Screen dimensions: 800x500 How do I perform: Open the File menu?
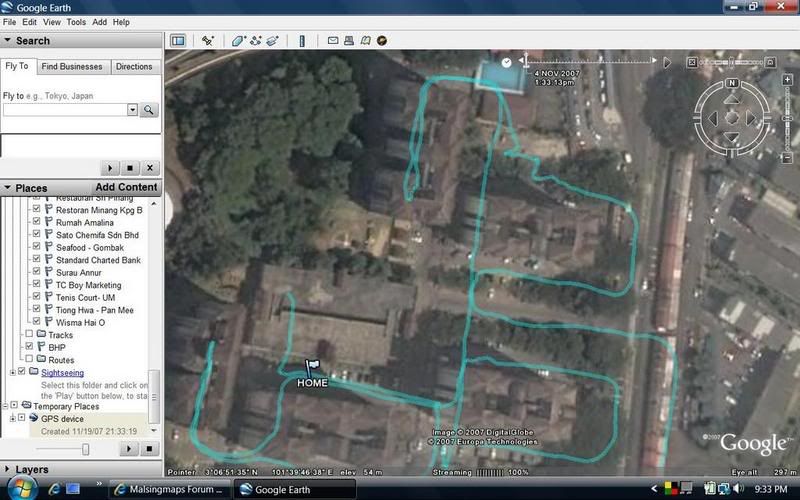click(x=9, y=22)
